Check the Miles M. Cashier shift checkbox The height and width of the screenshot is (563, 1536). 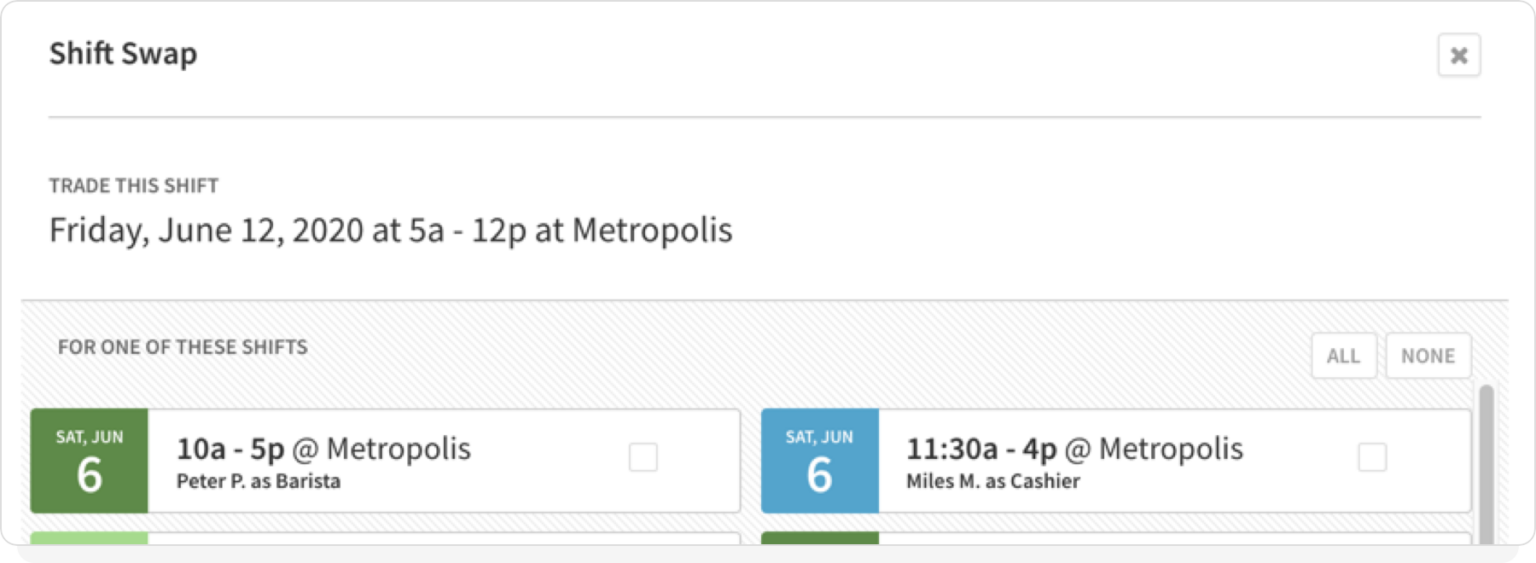tap(1372, 458)
